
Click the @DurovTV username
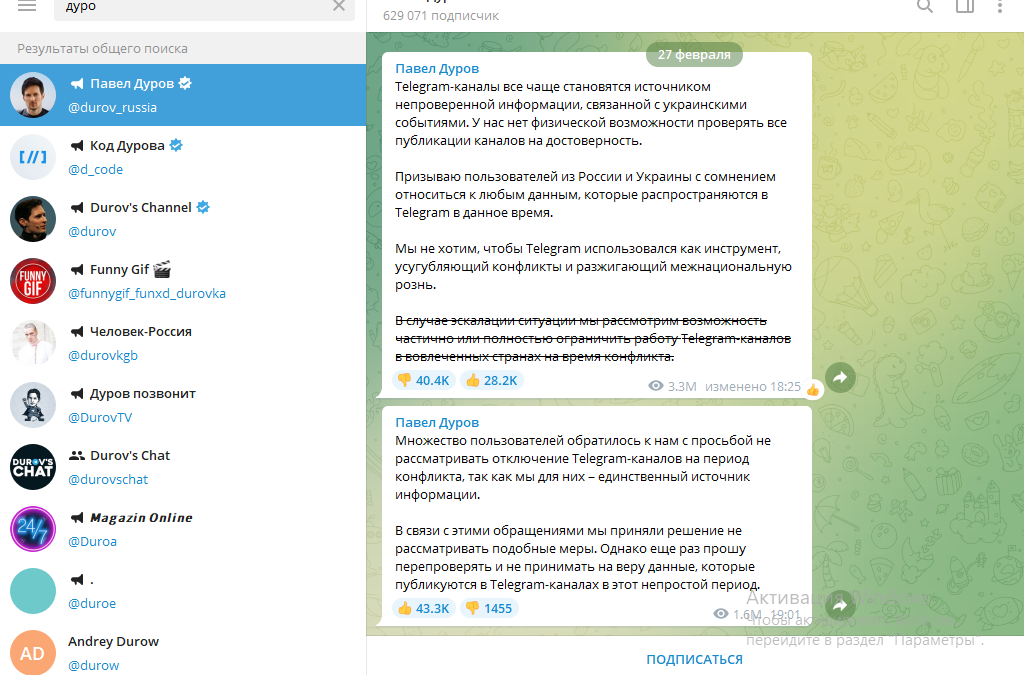(x=100, y=417)
